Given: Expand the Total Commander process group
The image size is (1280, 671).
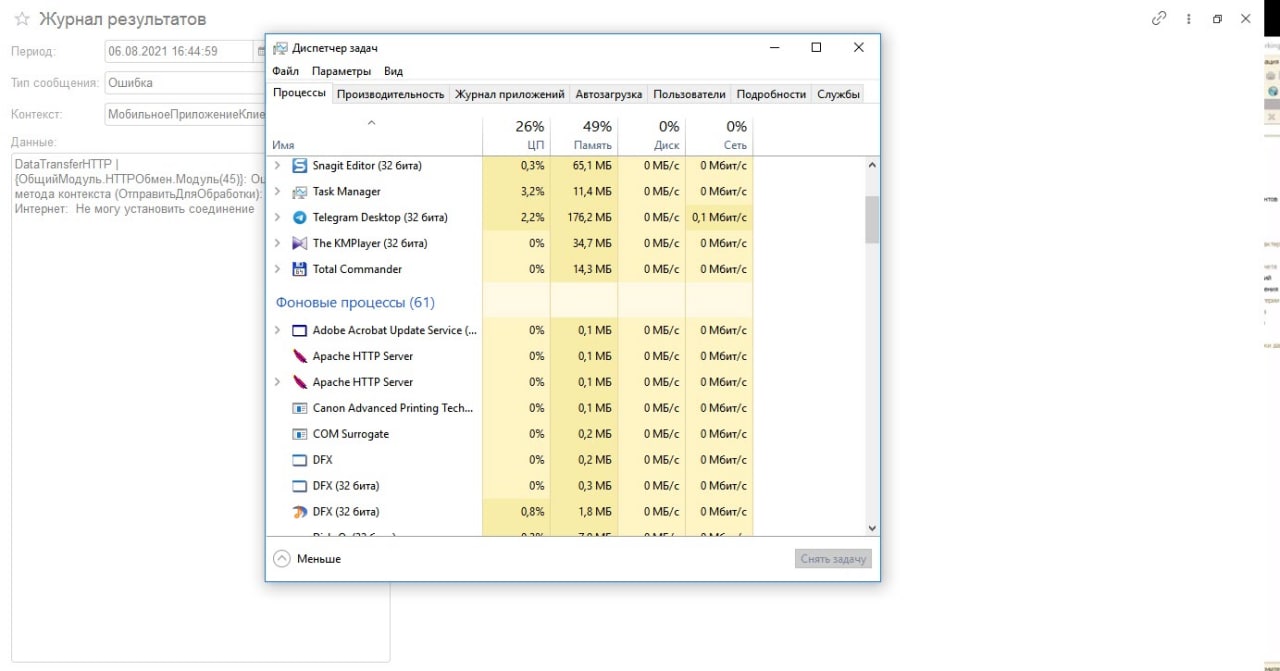Looking at the screenshot, I should (x=277, y=269).
